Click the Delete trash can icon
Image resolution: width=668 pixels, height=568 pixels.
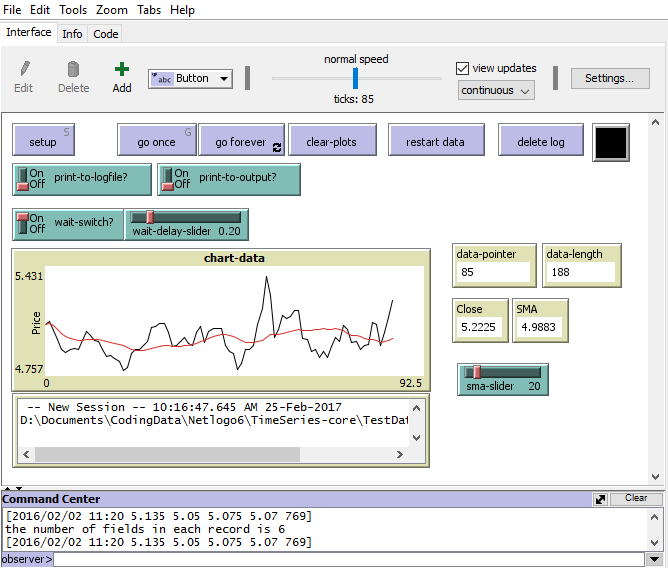tap(73, 70)
